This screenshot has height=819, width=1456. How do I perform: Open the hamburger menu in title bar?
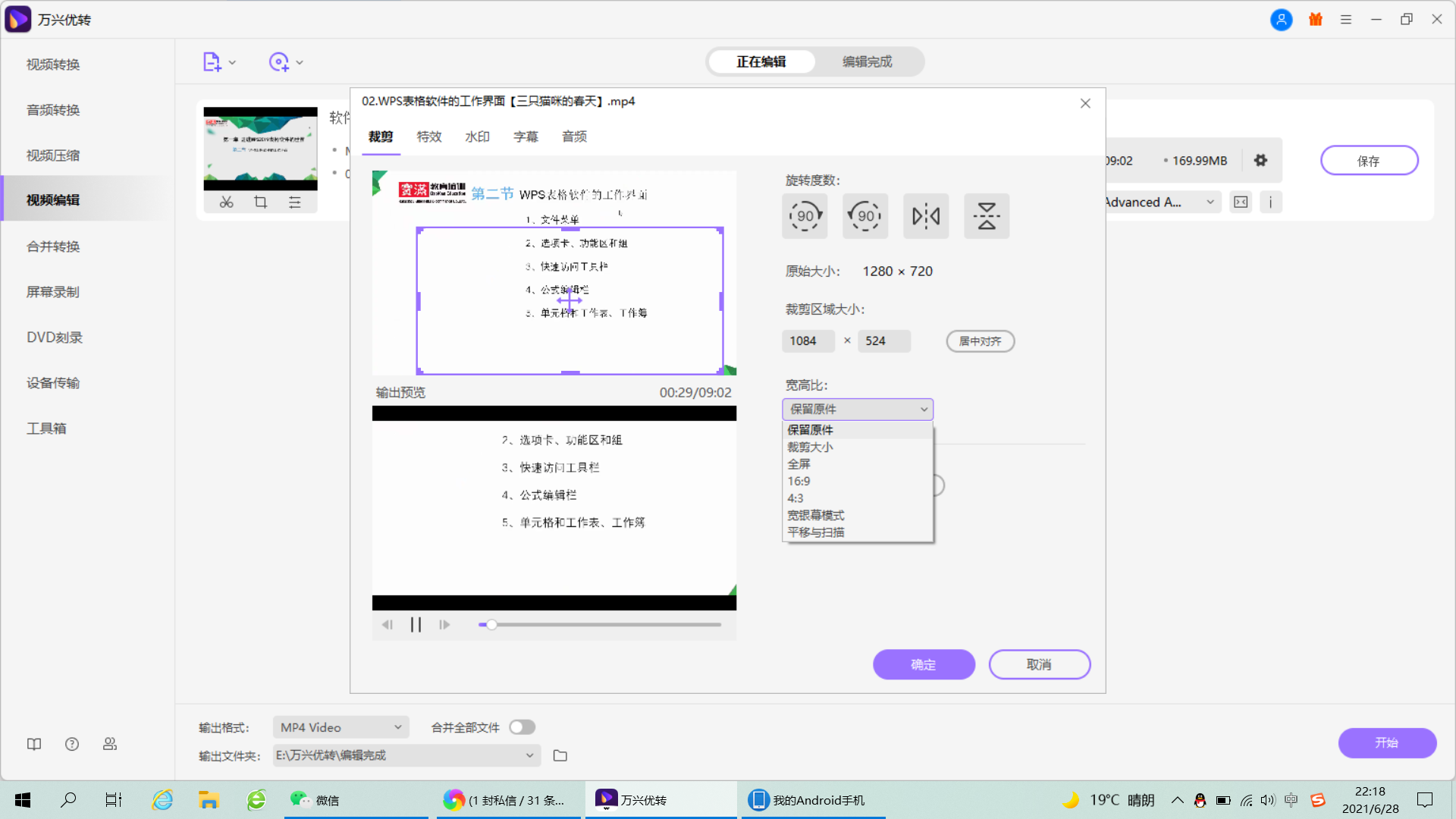coord(1346,20)
